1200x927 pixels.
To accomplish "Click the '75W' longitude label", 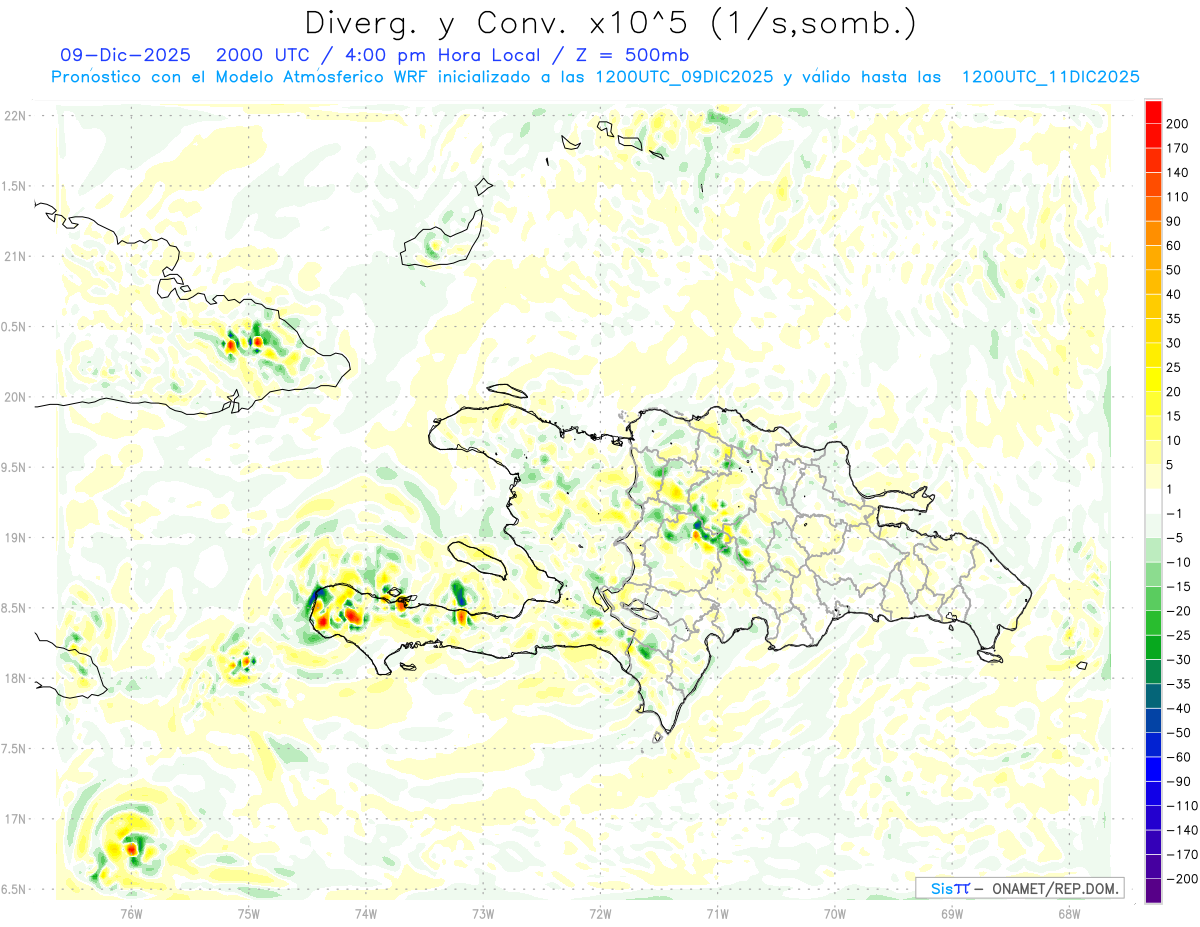I will pos(248,913).
